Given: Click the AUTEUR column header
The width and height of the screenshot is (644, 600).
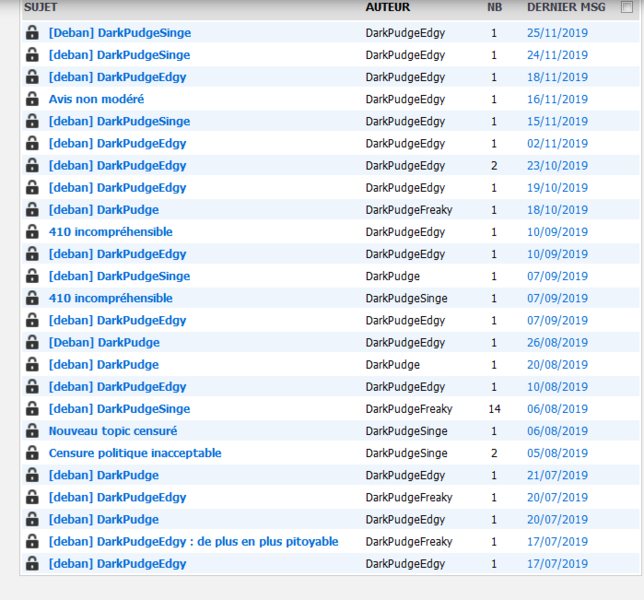Looking at the screenshot, I should pyautogui.click(x=388, y=7).
